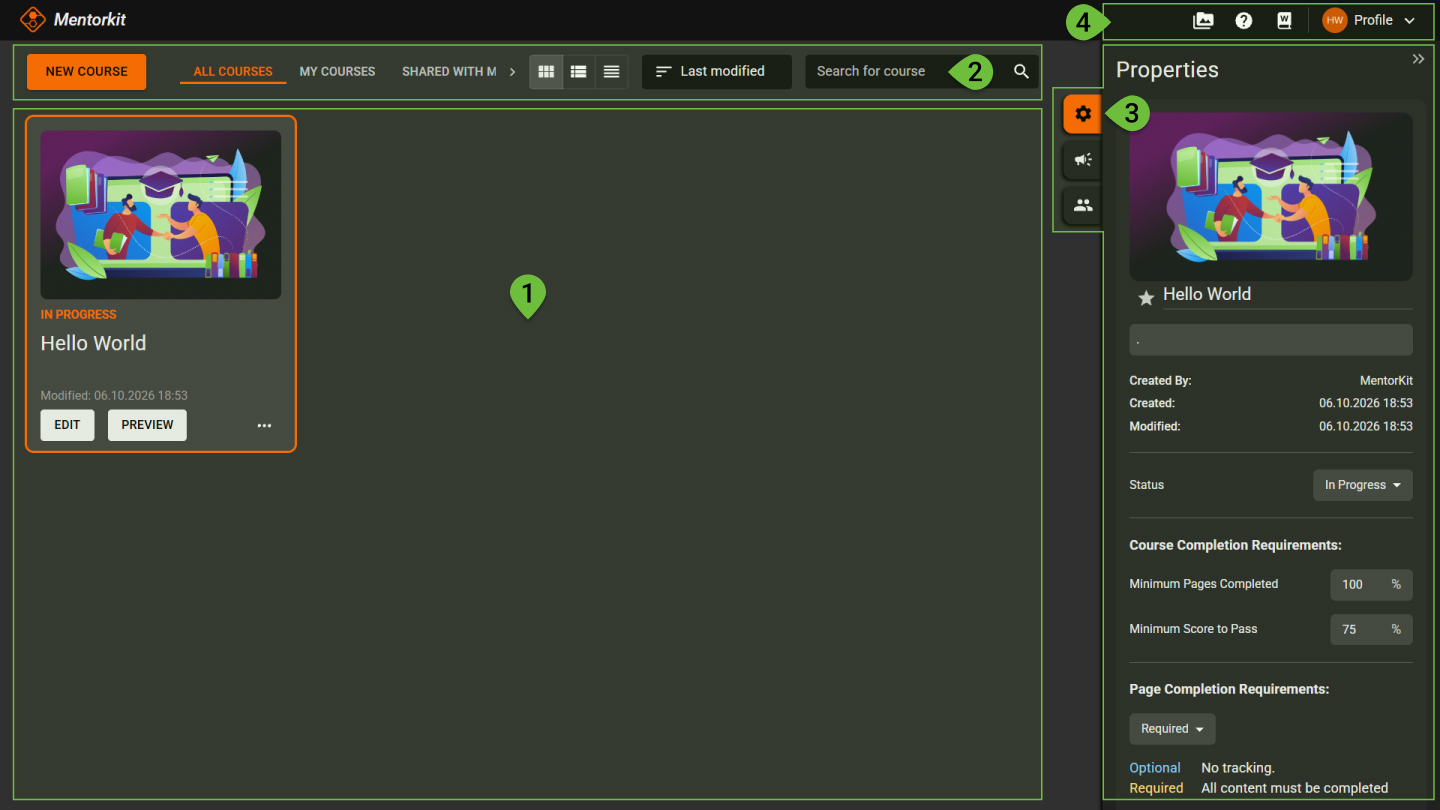Click the search magnifier icon
The image size is (1440, 810).
1021,71
